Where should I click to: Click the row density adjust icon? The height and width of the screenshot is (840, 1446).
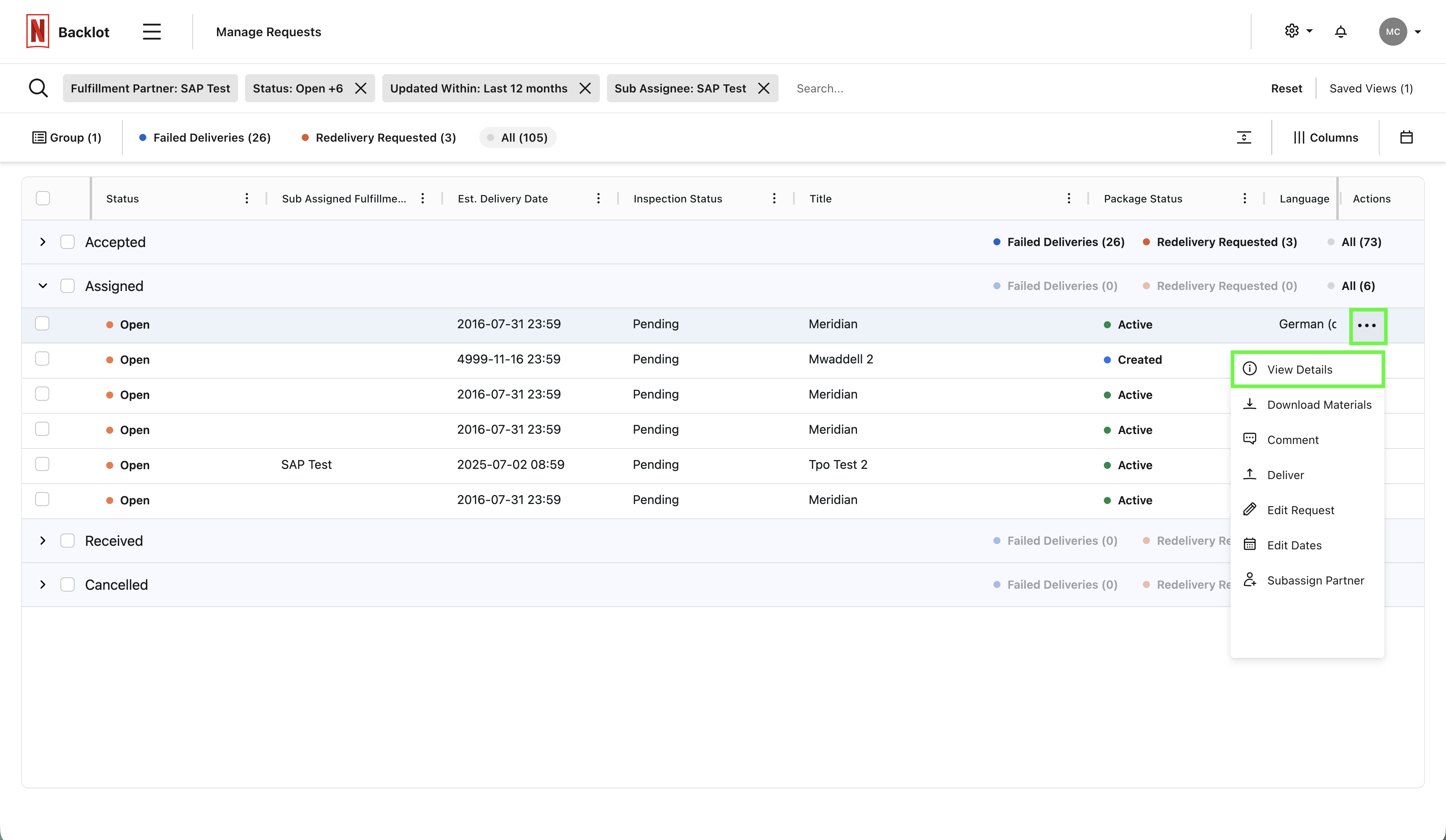click(x=1243, y=138)
